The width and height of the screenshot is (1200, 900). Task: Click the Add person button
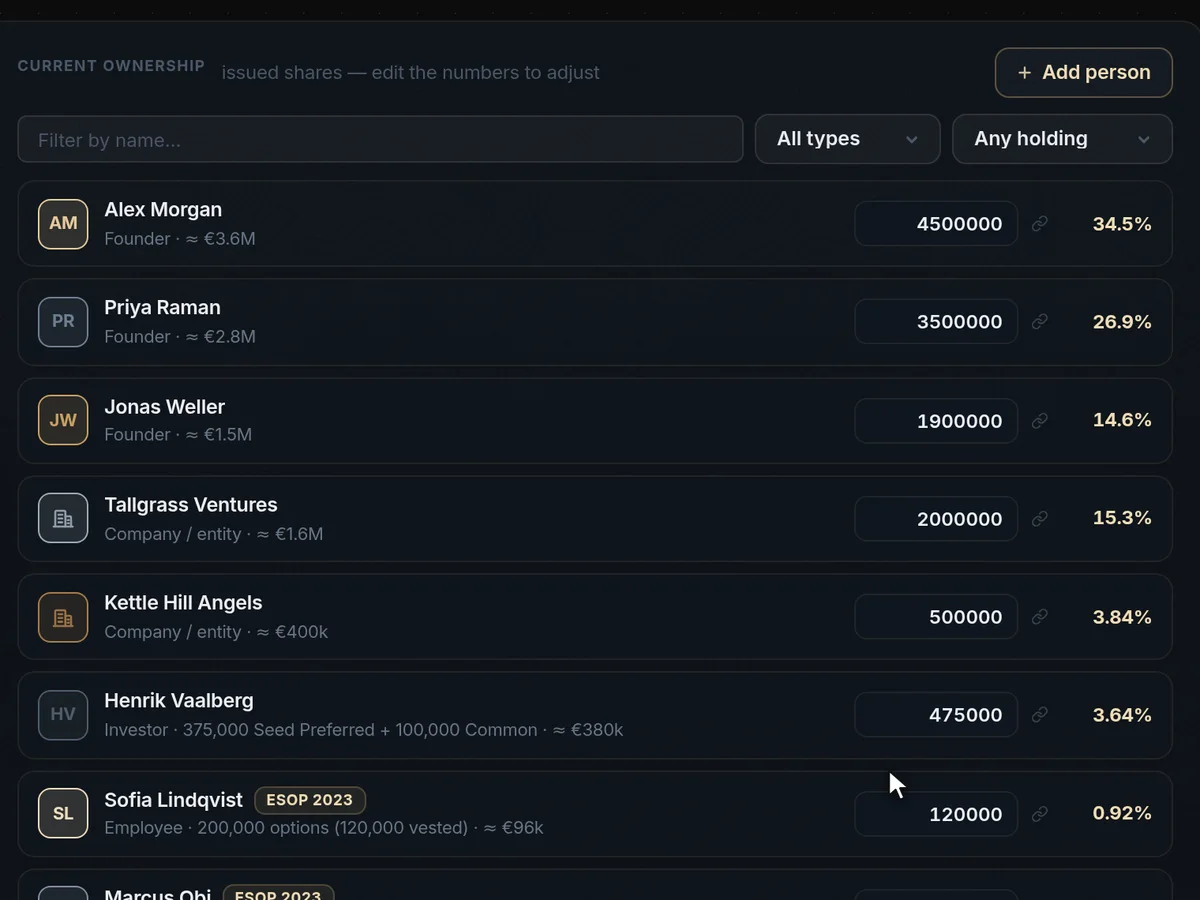coord(1083,72)
